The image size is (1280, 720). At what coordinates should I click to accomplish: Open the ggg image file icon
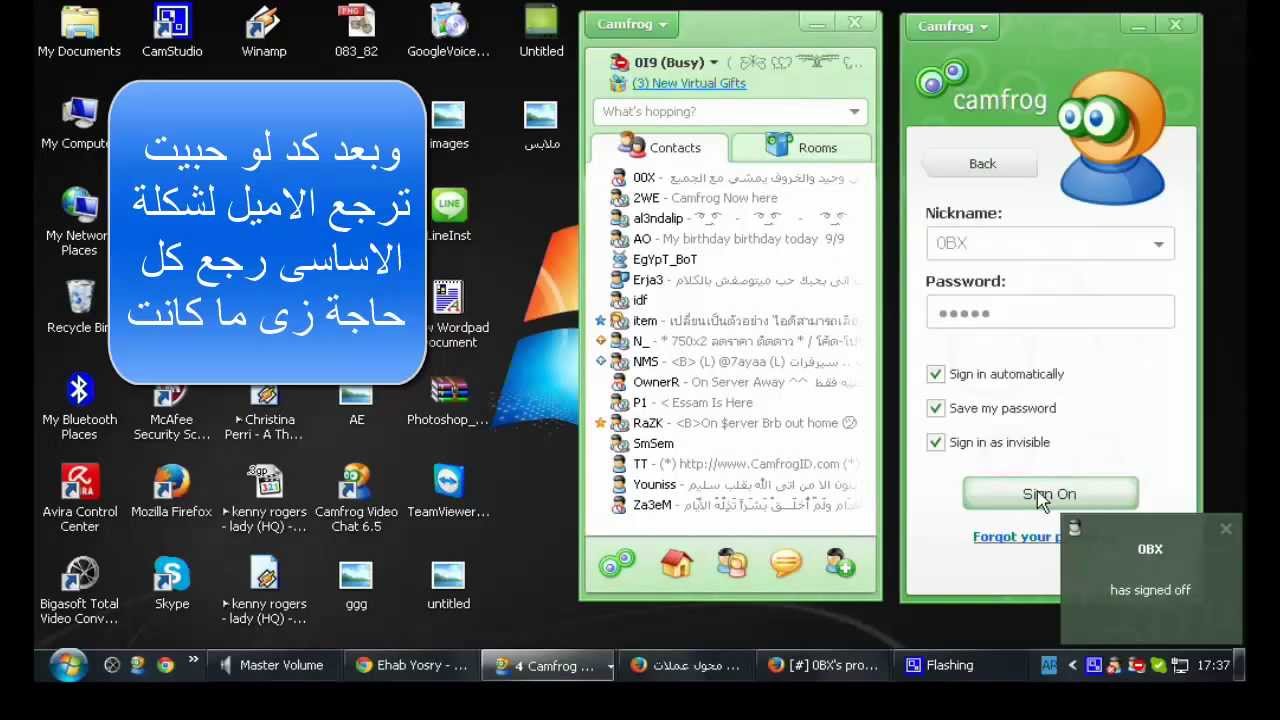[x=356, y=583]
